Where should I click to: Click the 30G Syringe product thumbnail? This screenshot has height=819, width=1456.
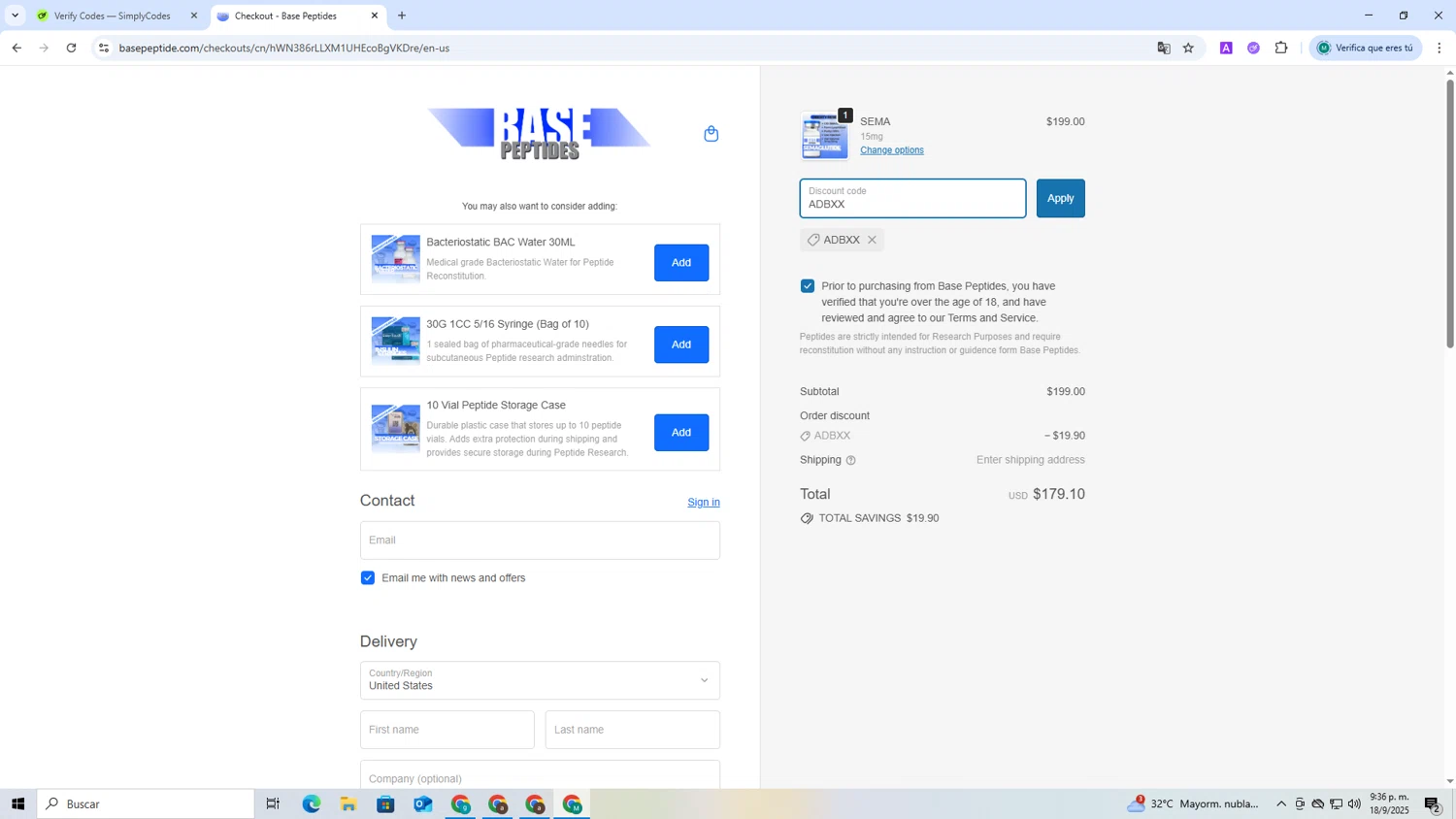click(x=395, y=341)
